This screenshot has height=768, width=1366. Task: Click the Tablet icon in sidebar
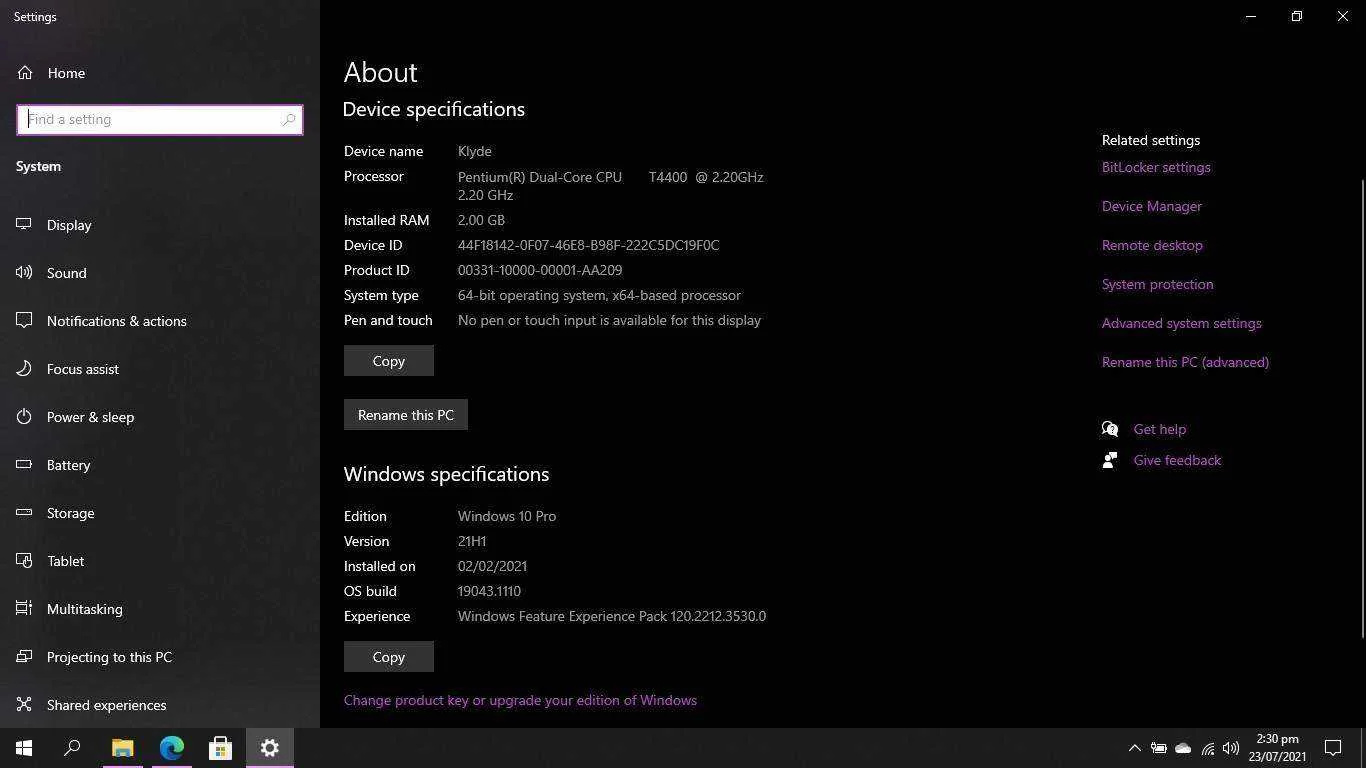point(24,561)
